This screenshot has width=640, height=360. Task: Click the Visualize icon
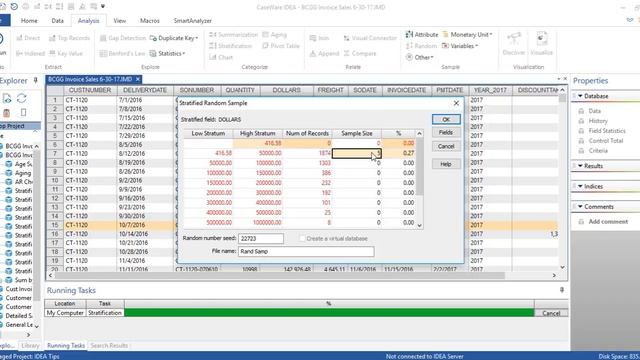(541, 44)
